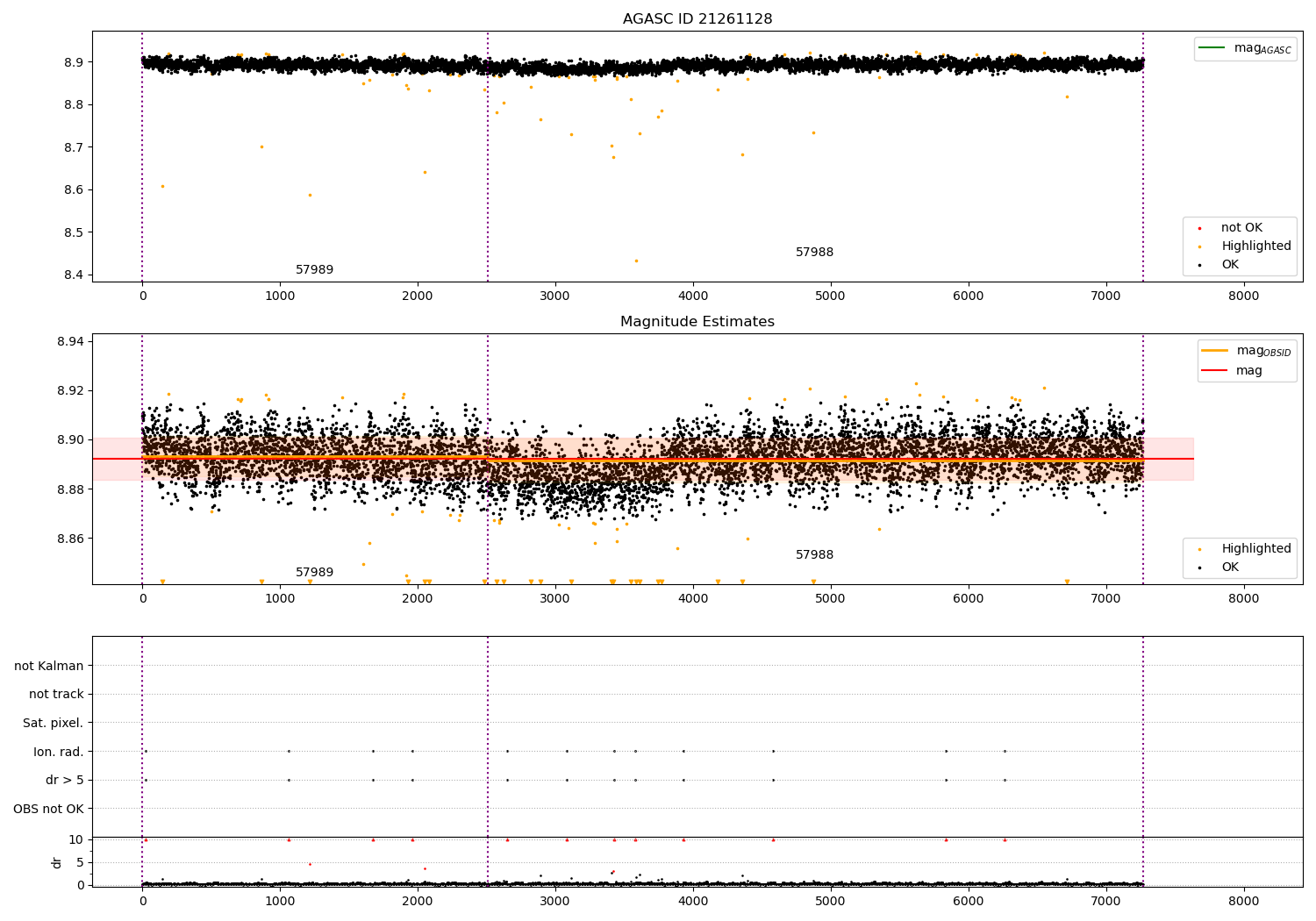Click the 8.86 y-axis tick label
1316x921 pixels.
[x=69, y=539]
